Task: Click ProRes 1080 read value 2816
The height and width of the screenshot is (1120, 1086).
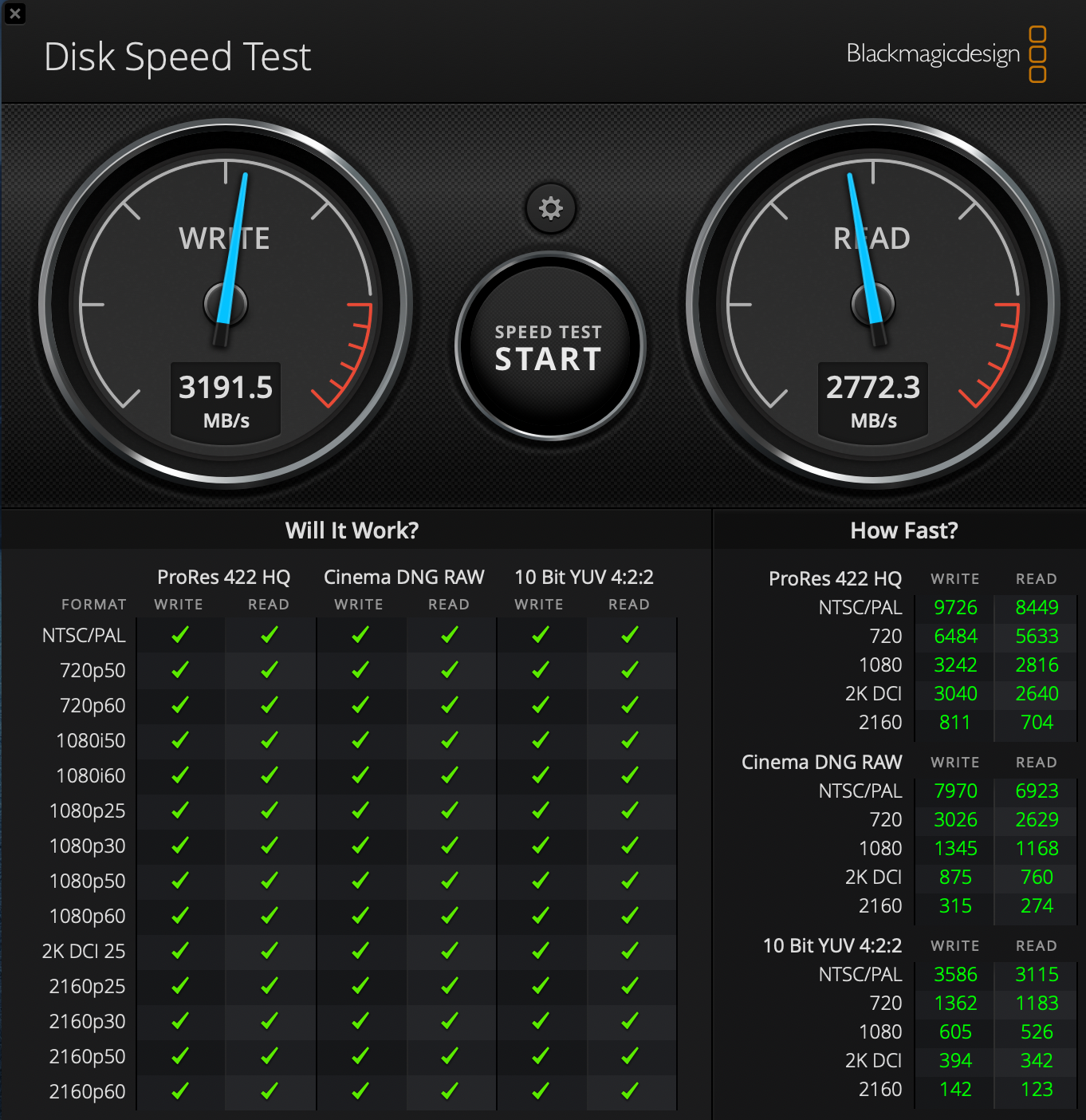Action: click(1037, 665)
